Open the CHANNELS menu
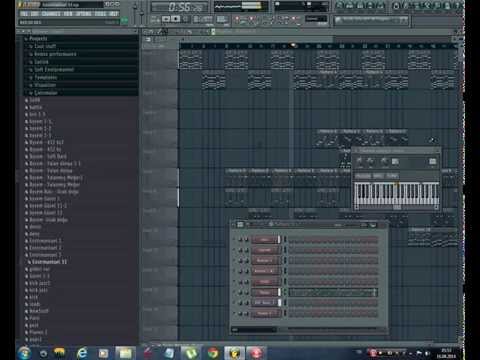The height and width of the screenshot is (360, 480). click(x=51, y=14)
